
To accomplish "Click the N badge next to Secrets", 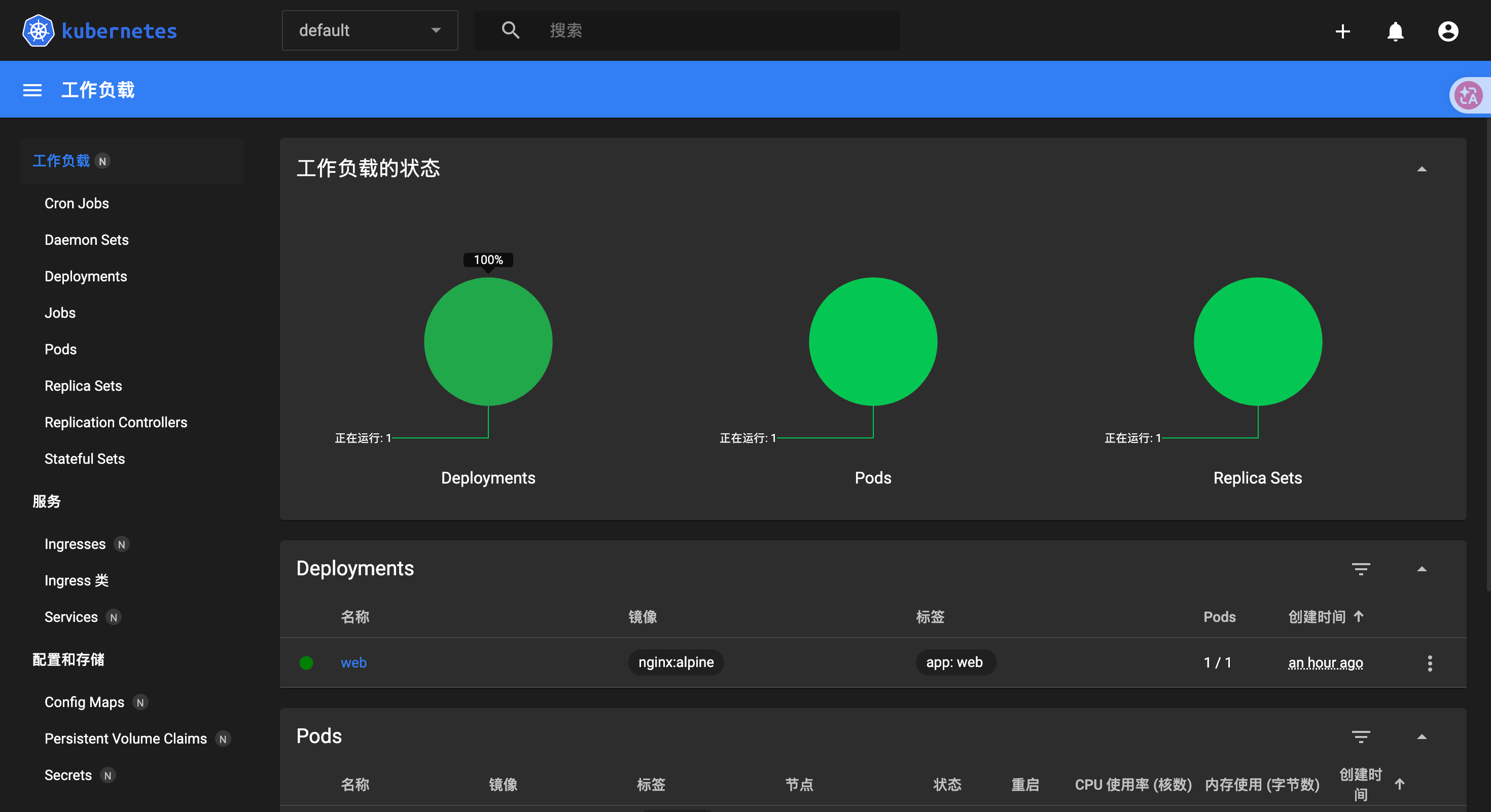I will point(108,776).
